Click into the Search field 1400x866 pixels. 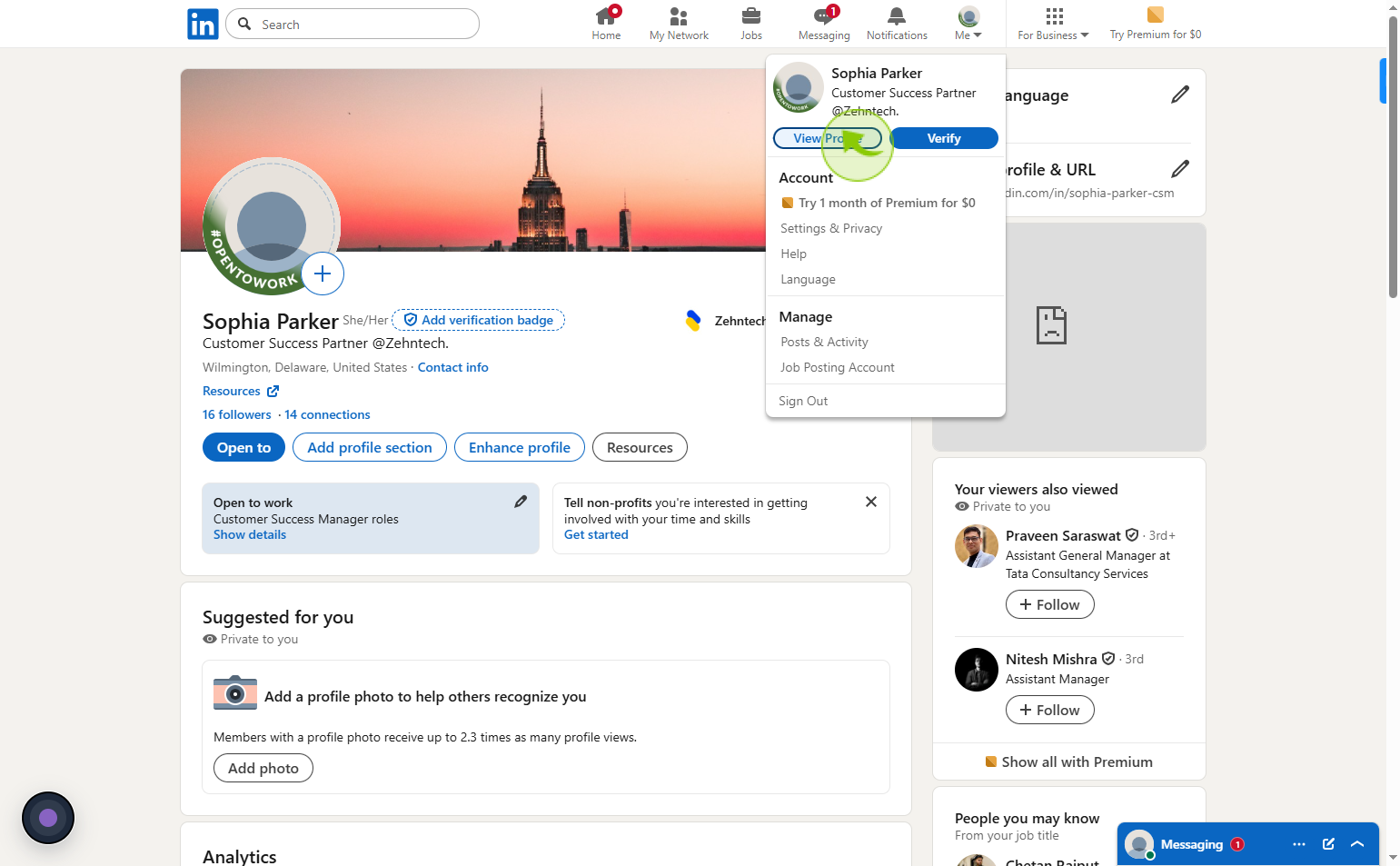coord(352,24)
